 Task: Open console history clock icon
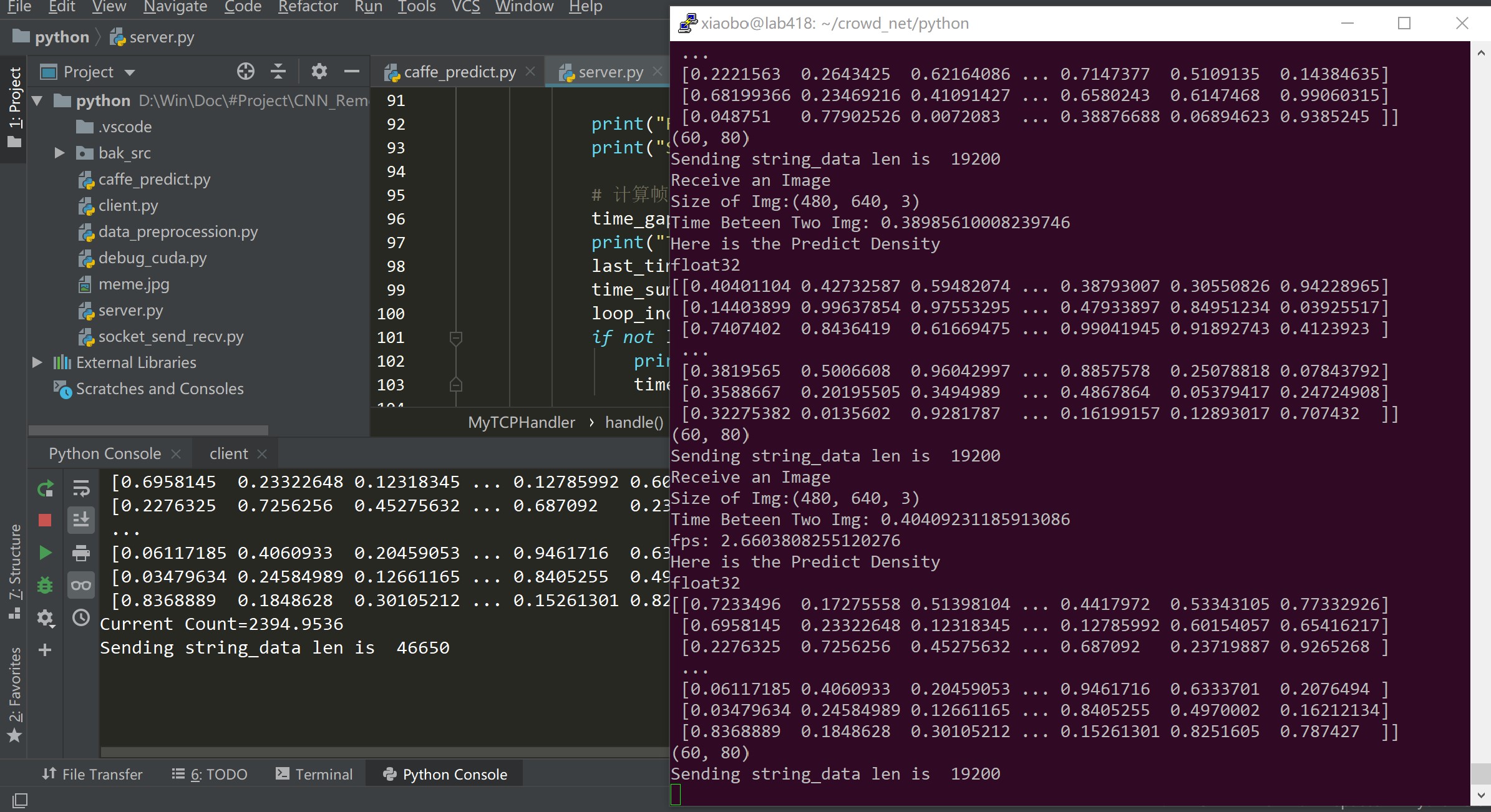pyautogui.click(x=81, y=617)
